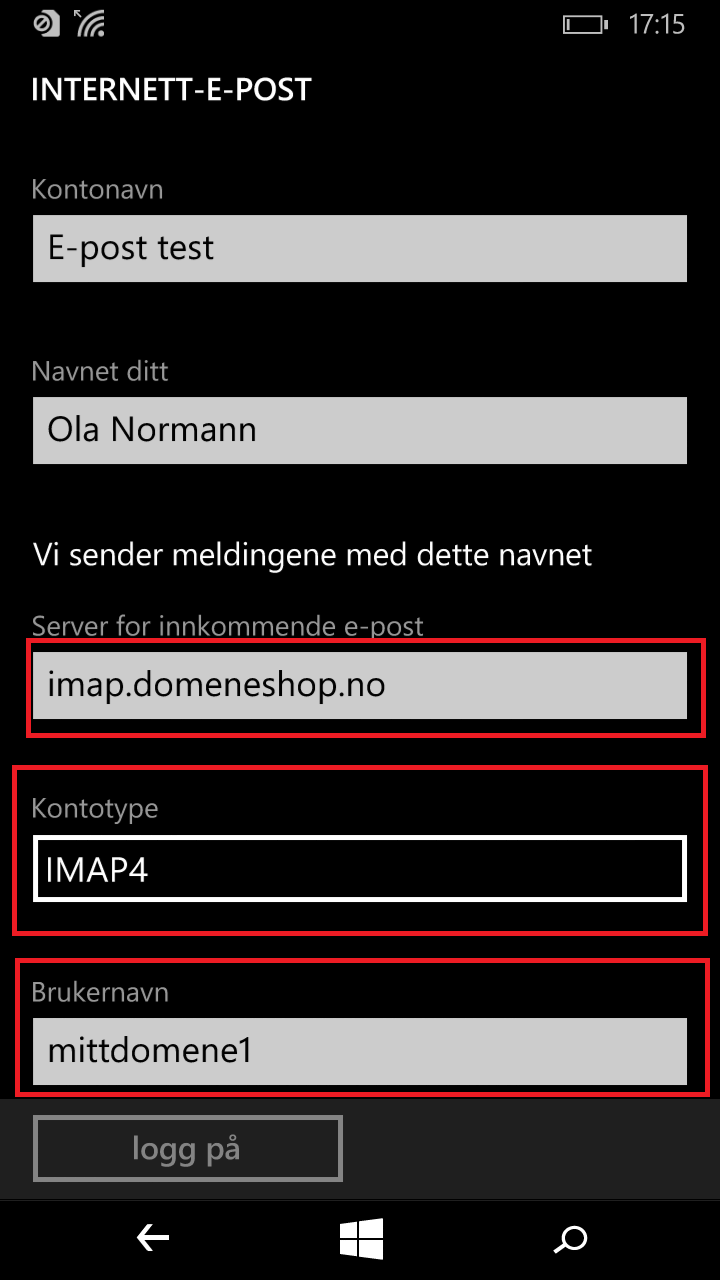The width and height of the screenshot is (720, 1280).
Task: Tap the Navnet ditt label
Action: click(x=100, y=371)
